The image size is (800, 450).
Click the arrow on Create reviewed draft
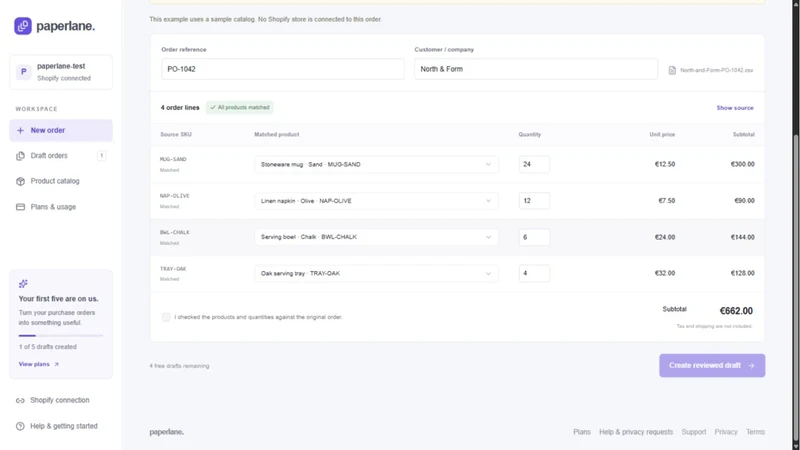pyautogui.click(x=751, y=366)
